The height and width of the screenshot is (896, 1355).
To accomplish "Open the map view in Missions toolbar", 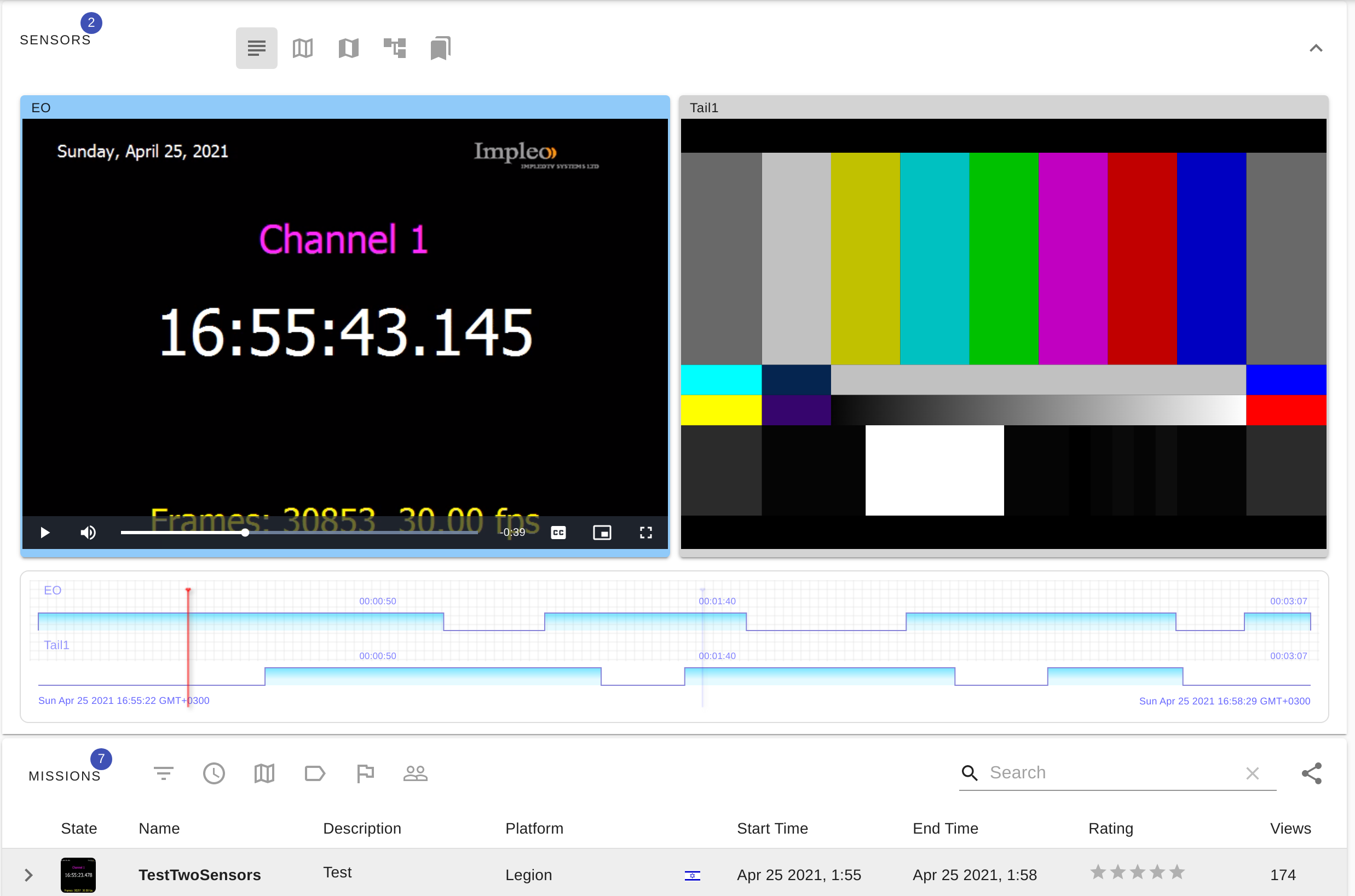I will (264, 773).
